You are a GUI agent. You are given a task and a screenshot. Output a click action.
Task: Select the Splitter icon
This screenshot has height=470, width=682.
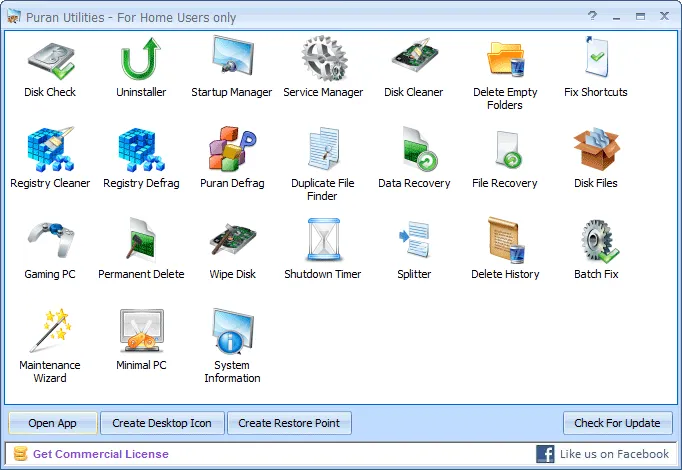(415, 239)
